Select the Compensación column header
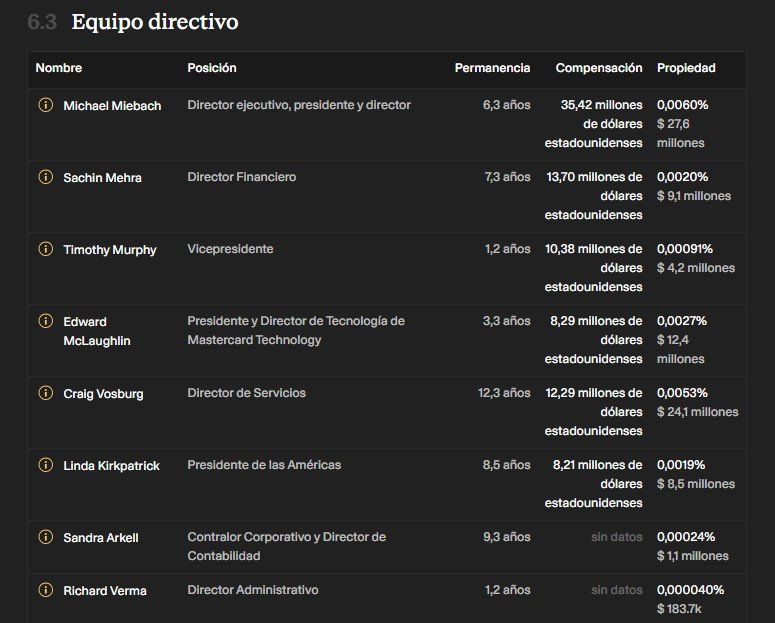Image resolution: width=775 pixels, height=623 pixels. coord(599,68)
